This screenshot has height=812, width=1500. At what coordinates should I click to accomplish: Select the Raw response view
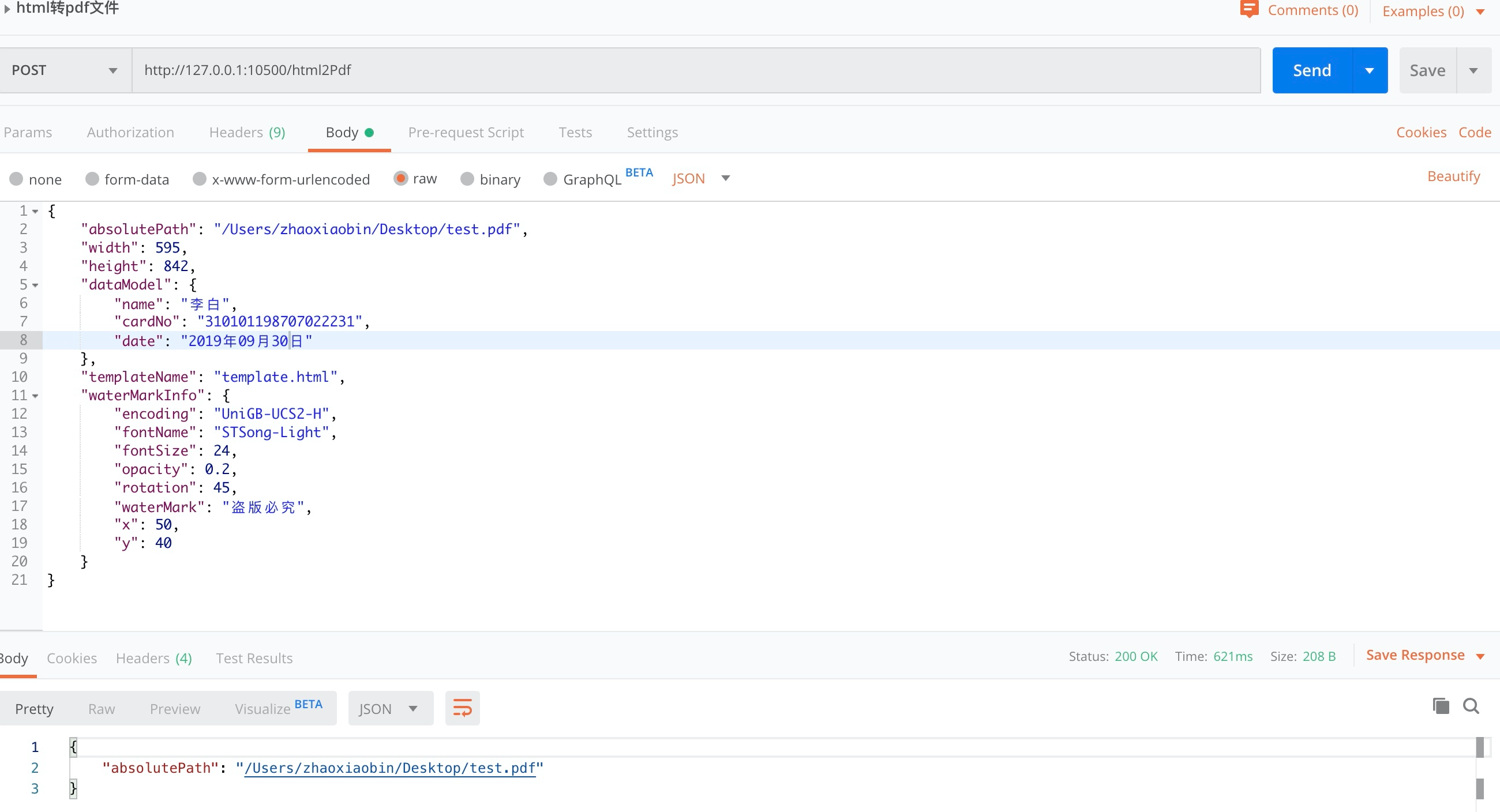102,708
